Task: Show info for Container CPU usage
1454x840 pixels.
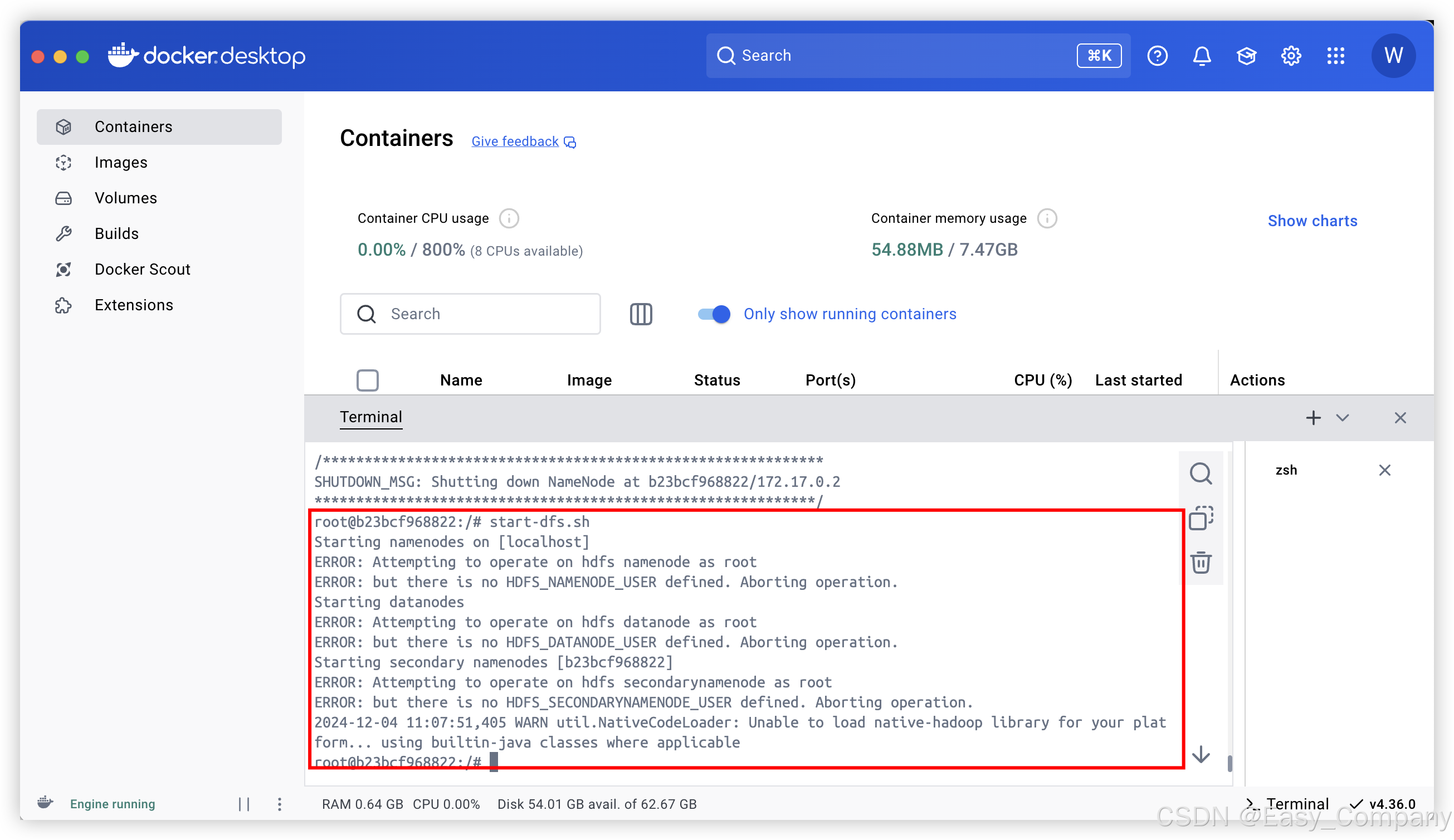Action: [508, 218]
